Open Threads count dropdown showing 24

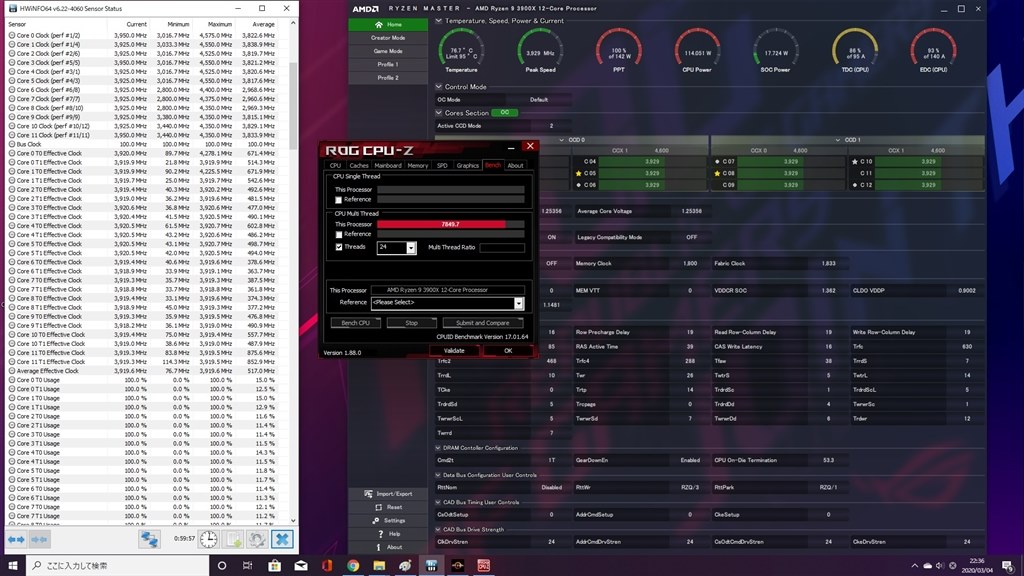pos(411,248)
